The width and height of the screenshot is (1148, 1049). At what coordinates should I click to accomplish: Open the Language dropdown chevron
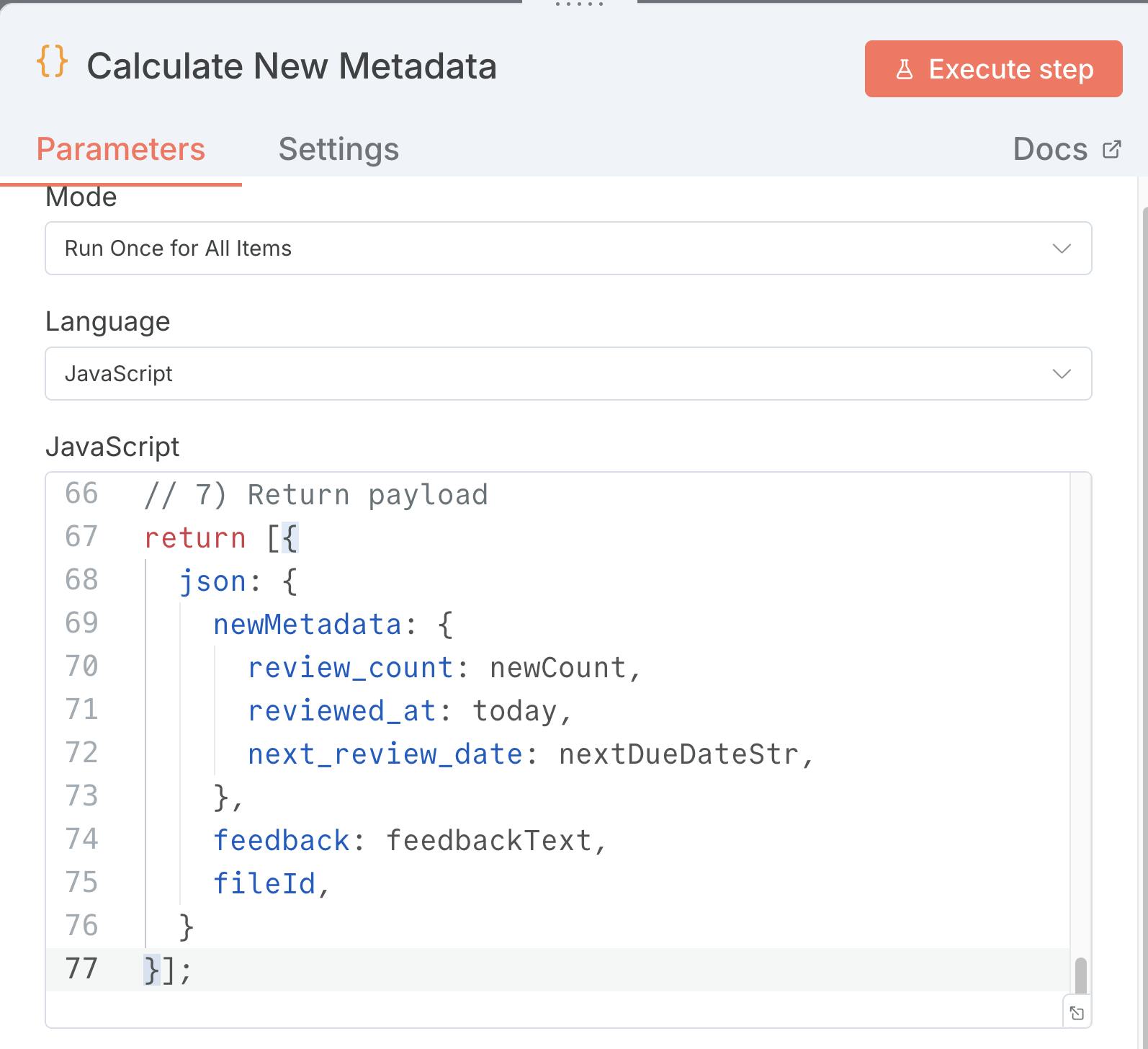[x=1061, y=374]
